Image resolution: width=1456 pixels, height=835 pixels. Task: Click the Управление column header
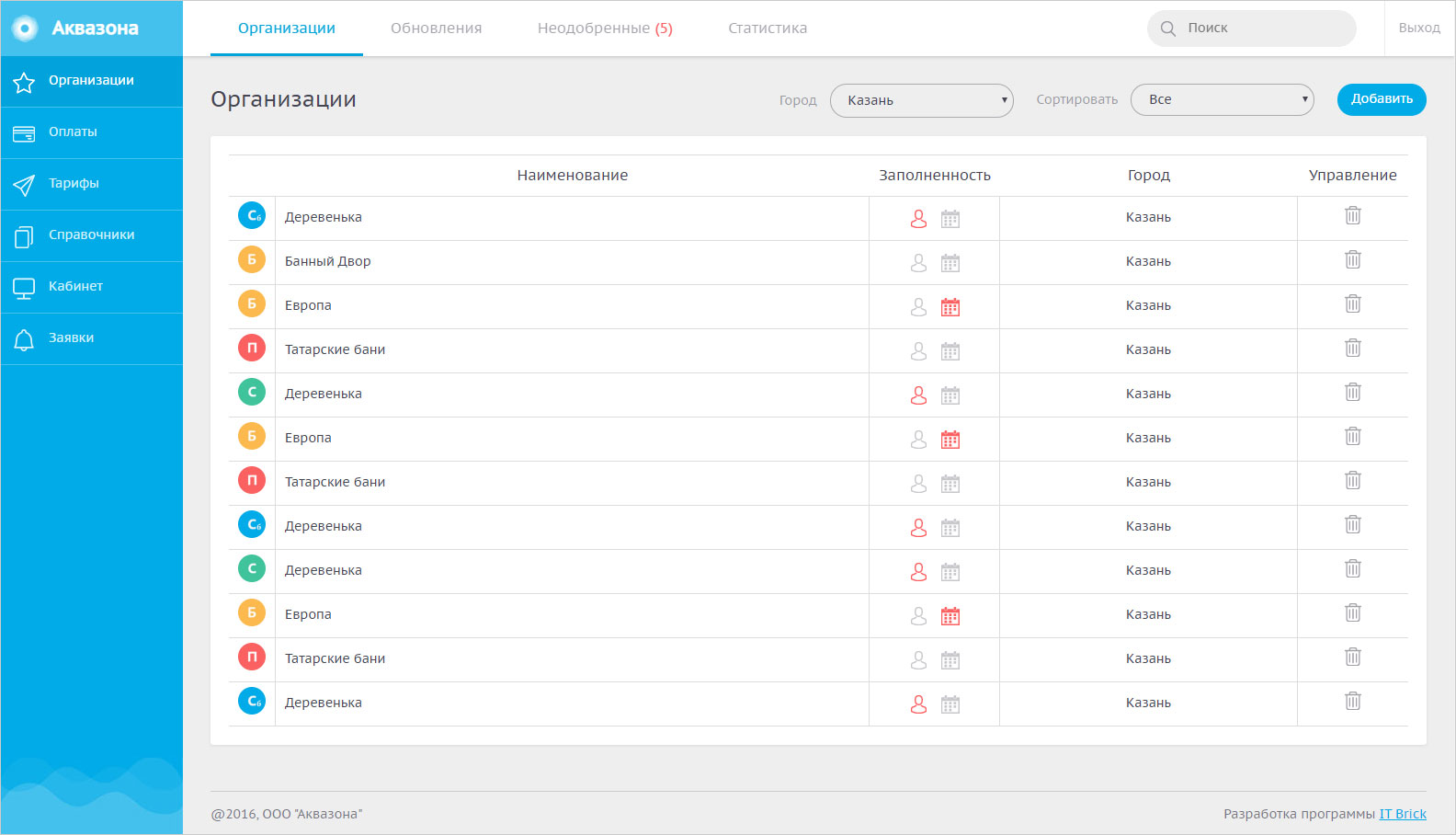[1353, 175]
